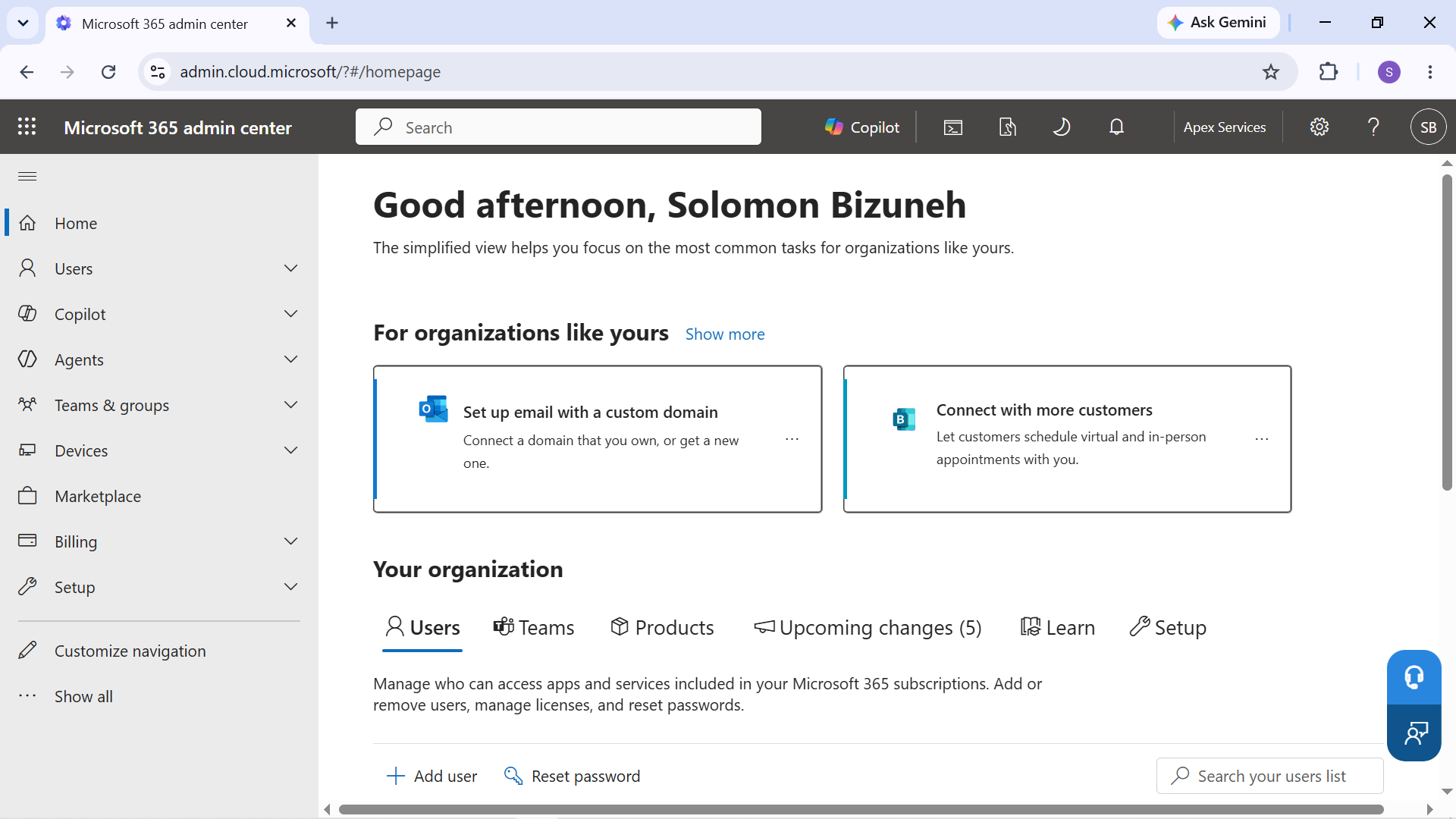
Task: Open the feedback button under the headset
Action: [x=1414, y=733]
